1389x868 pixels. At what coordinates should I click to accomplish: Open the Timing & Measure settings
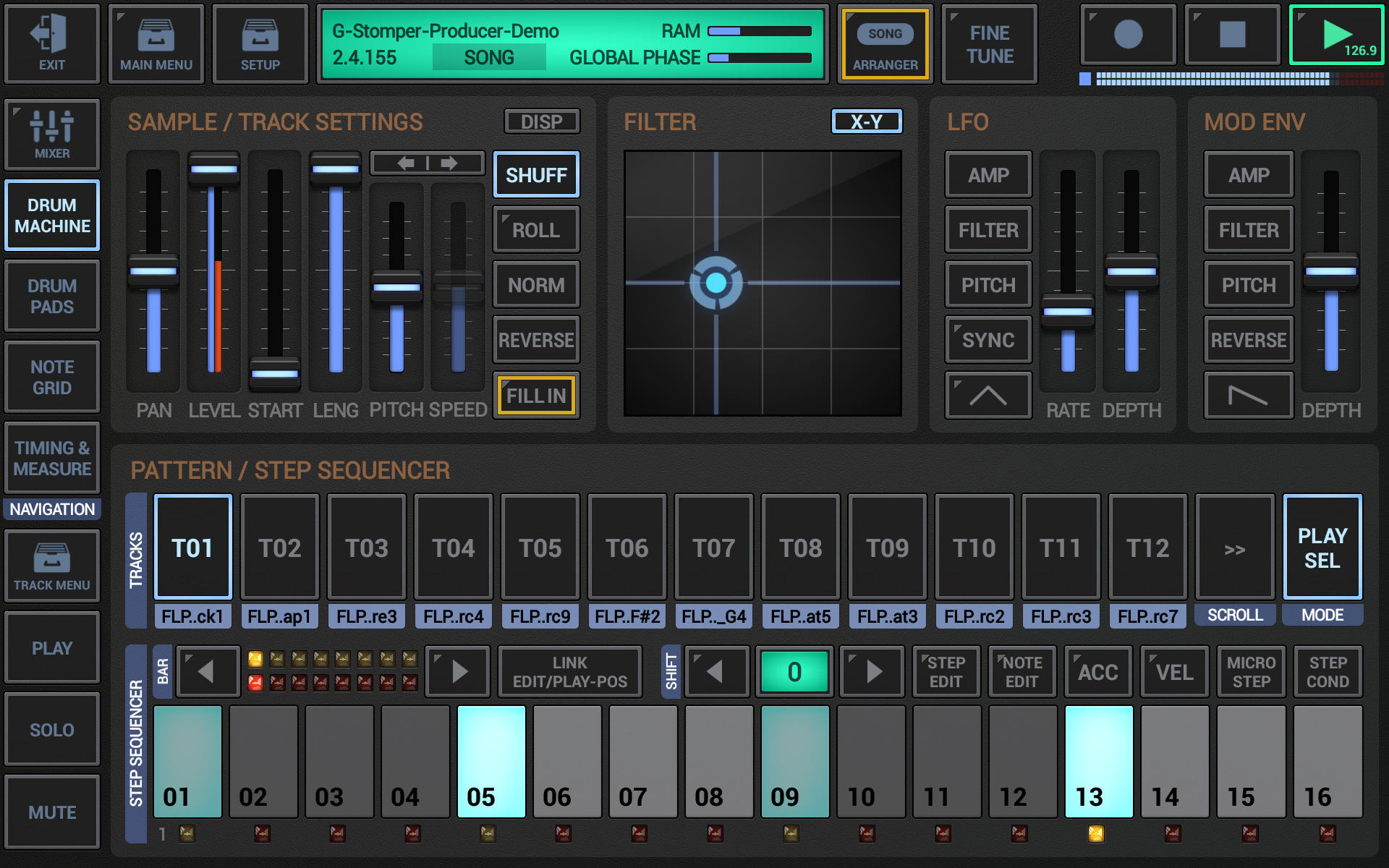click(x=51, y=458)
